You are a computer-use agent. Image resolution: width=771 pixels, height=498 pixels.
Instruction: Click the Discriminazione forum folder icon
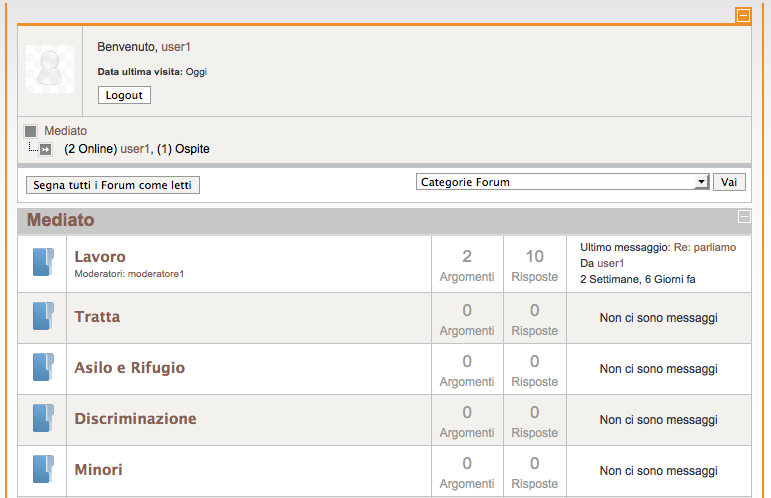pyautogui.click(x=42, y=418)
